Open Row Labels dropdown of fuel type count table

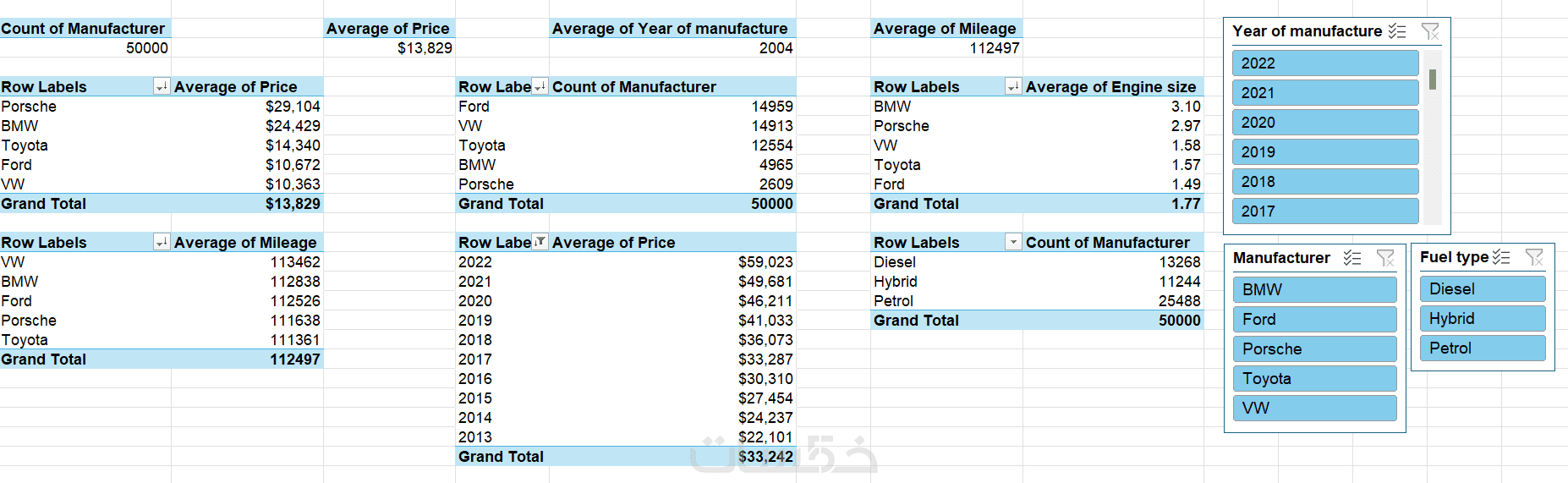(x=1013, y=242)
